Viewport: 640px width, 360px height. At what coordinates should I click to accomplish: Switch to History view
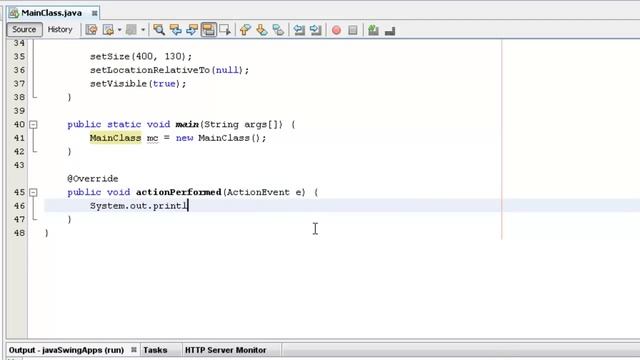(x=60, y=29)
